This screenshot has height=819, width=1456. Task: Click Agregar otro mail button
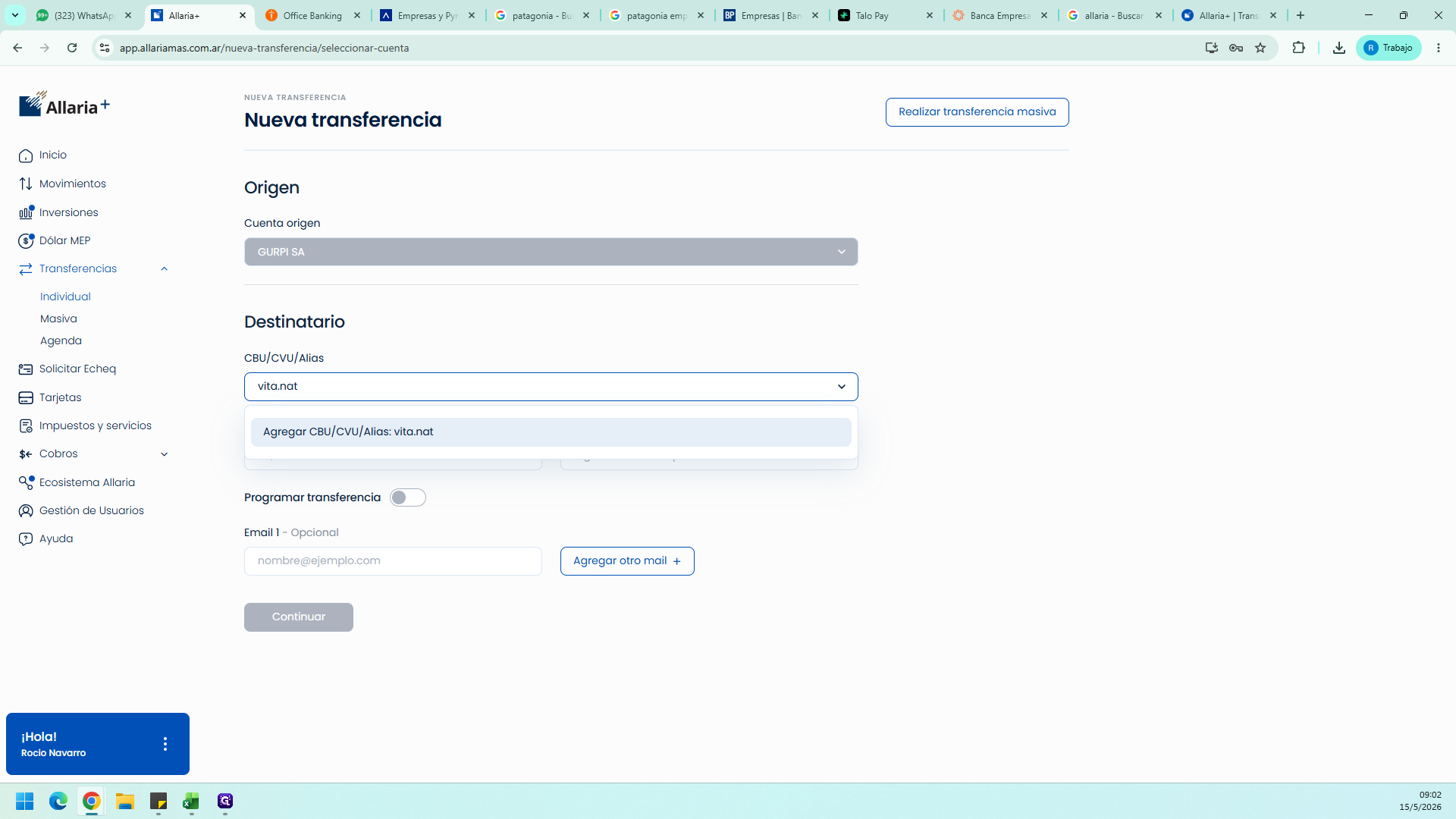pos(627,561)
